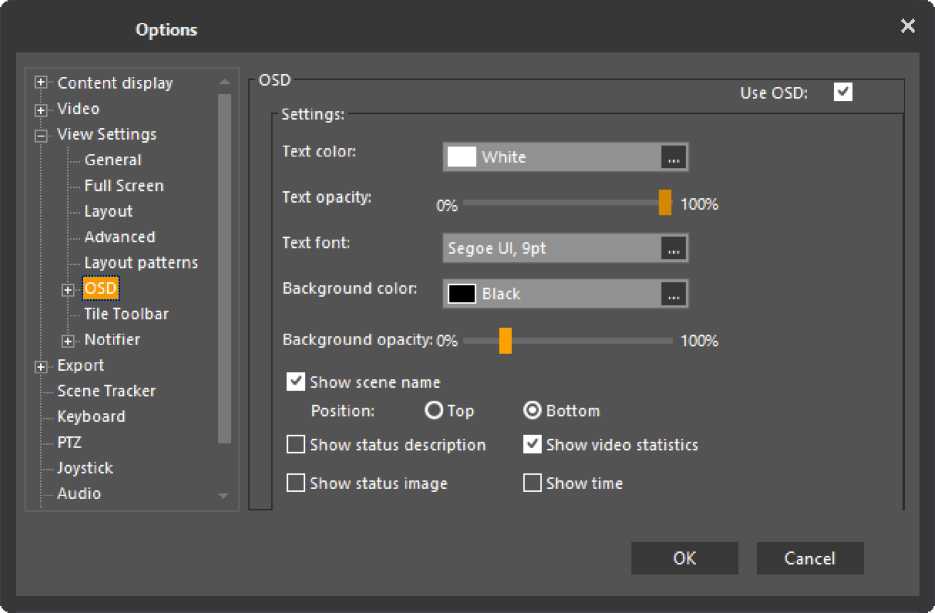Select Layout patterns in the tree
The width and height of the screenshot is (935, 613).
coord(141,263)
